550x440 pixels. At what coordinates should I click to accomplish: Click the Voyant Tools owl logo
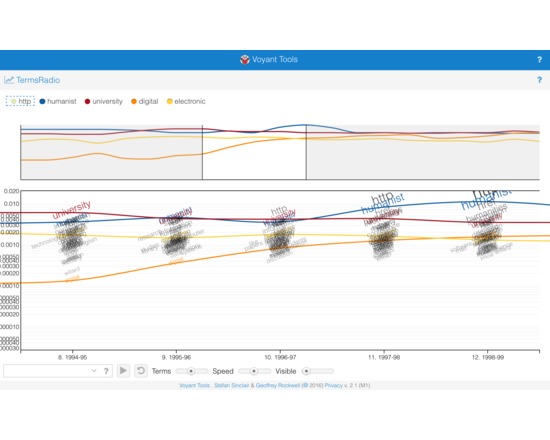pyautogui.click(x=244, y=60)
